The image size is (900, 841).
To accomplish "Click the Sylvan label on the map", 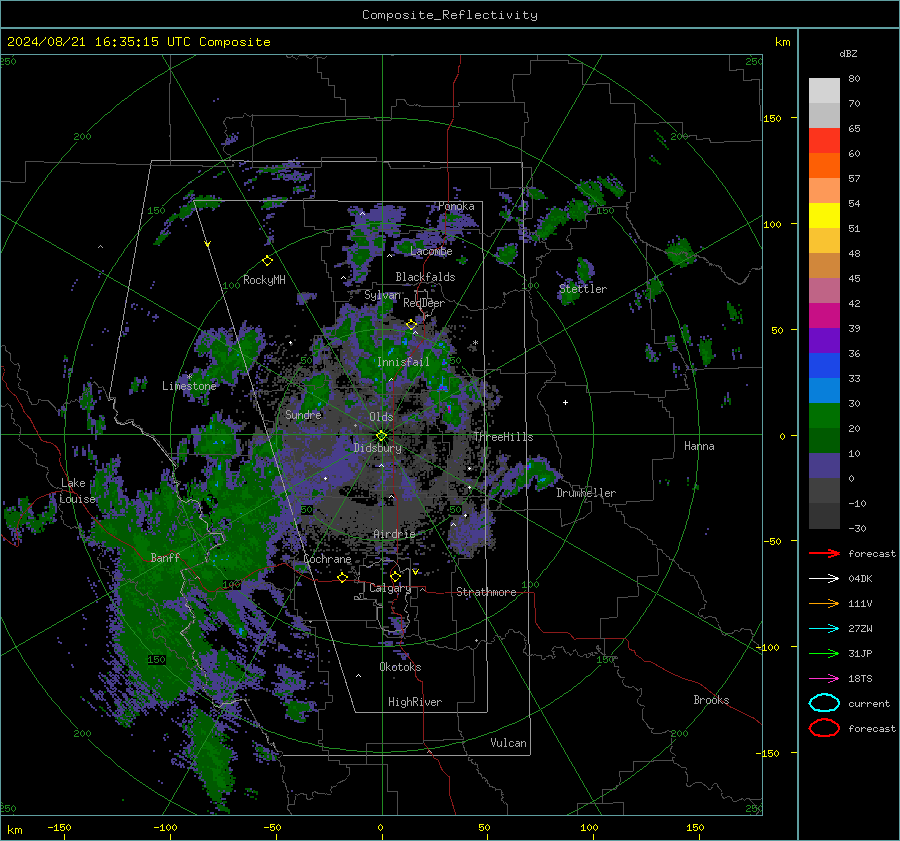I will tap(382, 295).
